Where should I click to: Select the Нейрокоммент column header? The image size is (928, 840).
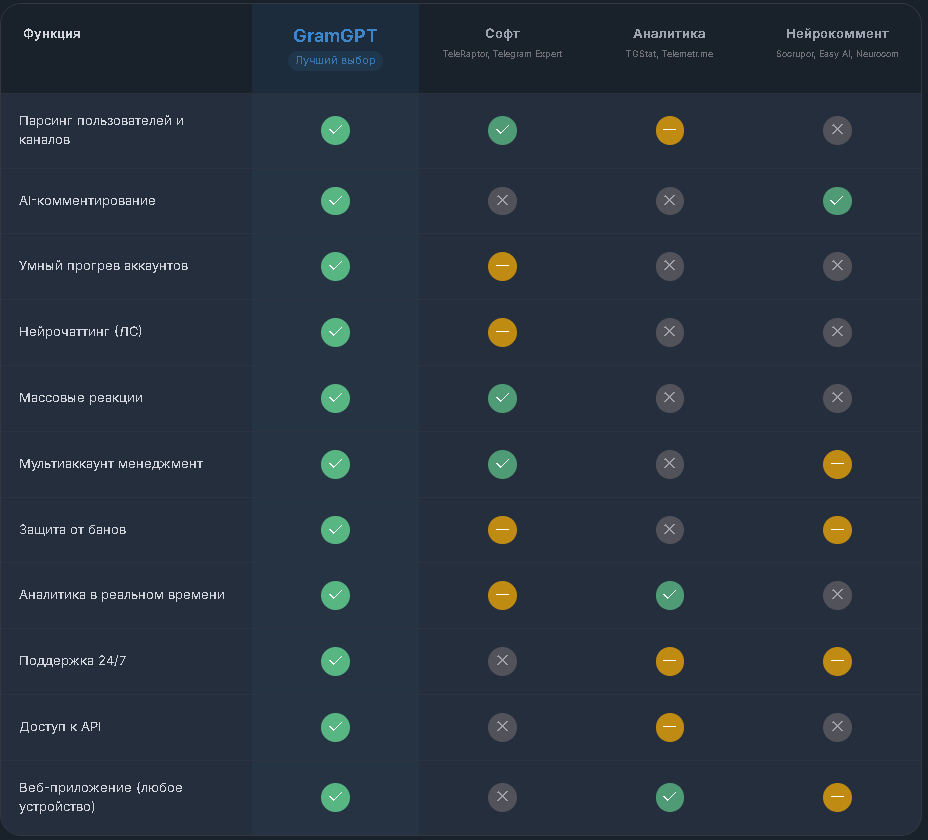click(x=837, y=34)
